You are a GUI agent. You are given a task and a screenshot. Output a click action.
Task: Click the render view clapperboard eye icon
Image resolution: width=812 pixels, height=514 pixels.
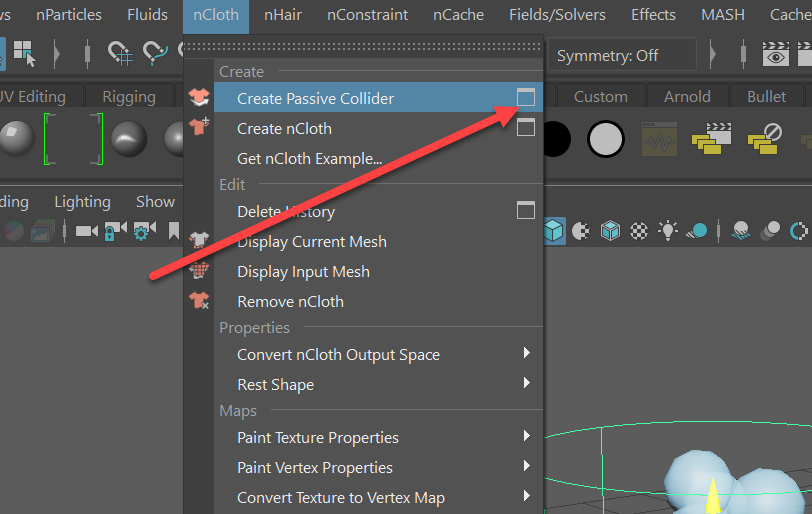[775, 54]
